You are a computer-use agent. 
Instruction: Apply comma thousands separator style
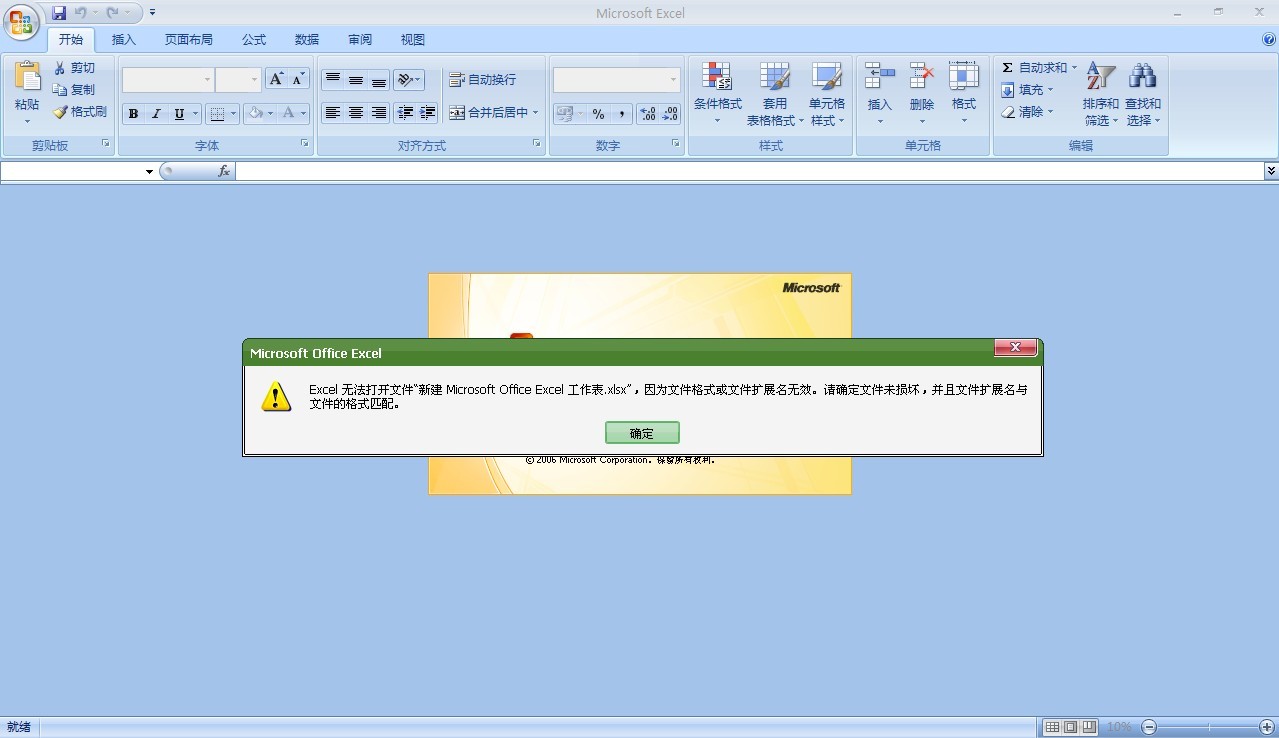click(x=621, y=114)
